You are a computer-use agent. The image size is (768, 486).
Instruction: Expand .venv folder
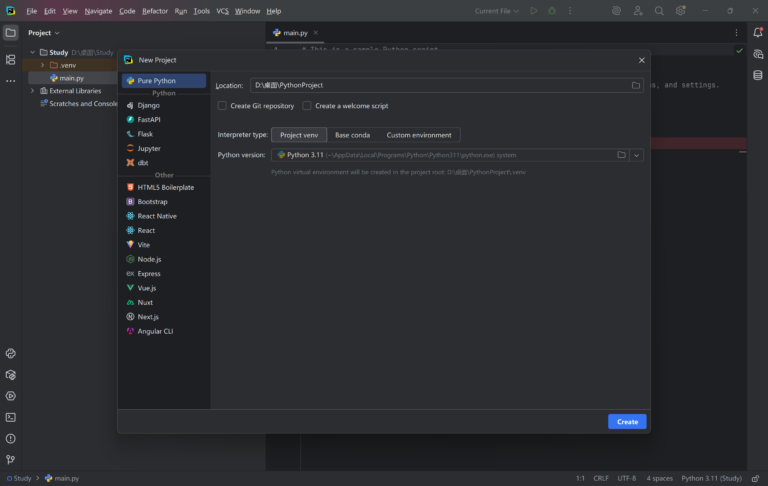[x=42, y=65]
